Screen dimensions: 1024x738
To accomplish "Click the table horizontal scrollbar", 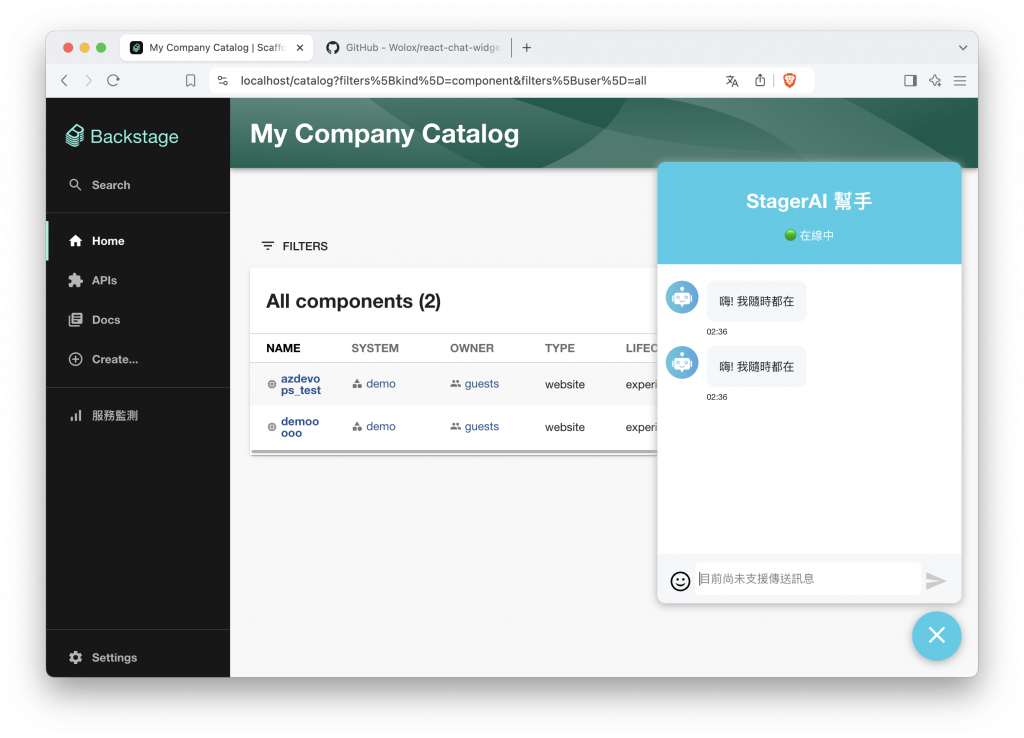I will point(454,451).
